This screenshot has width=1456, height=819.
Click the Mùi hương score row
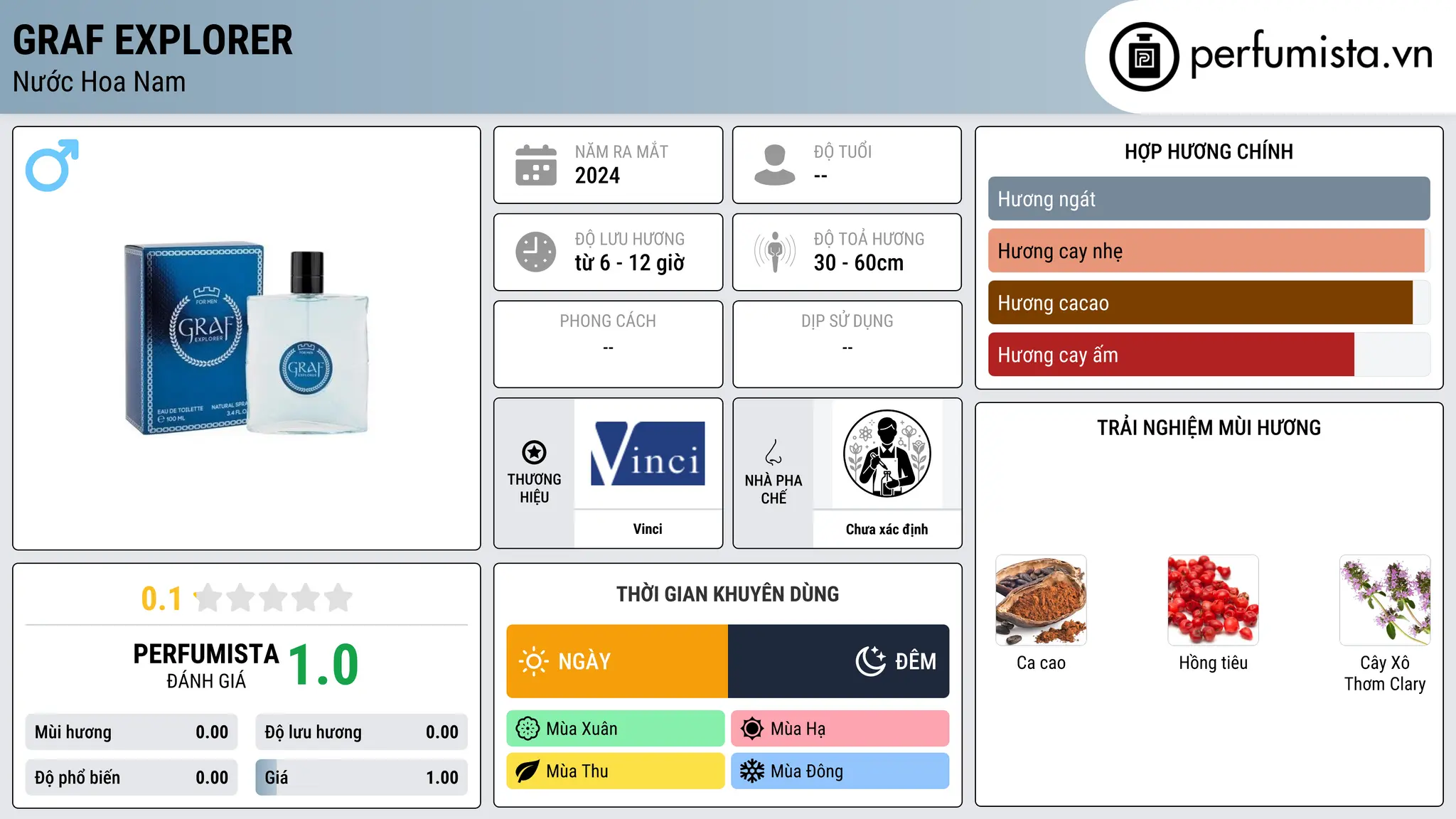click(132, 732)
